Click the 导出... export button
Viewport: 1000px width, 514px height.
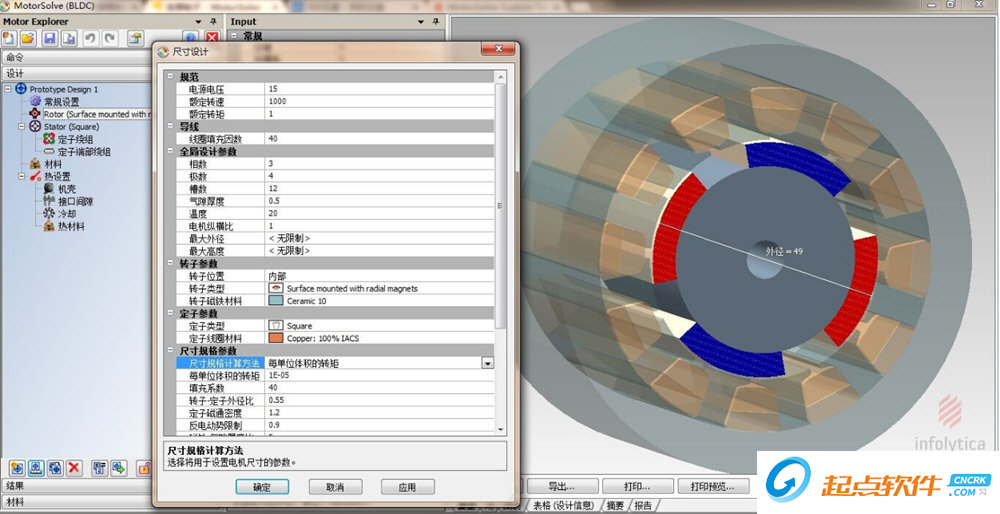[x=560, y=487]
